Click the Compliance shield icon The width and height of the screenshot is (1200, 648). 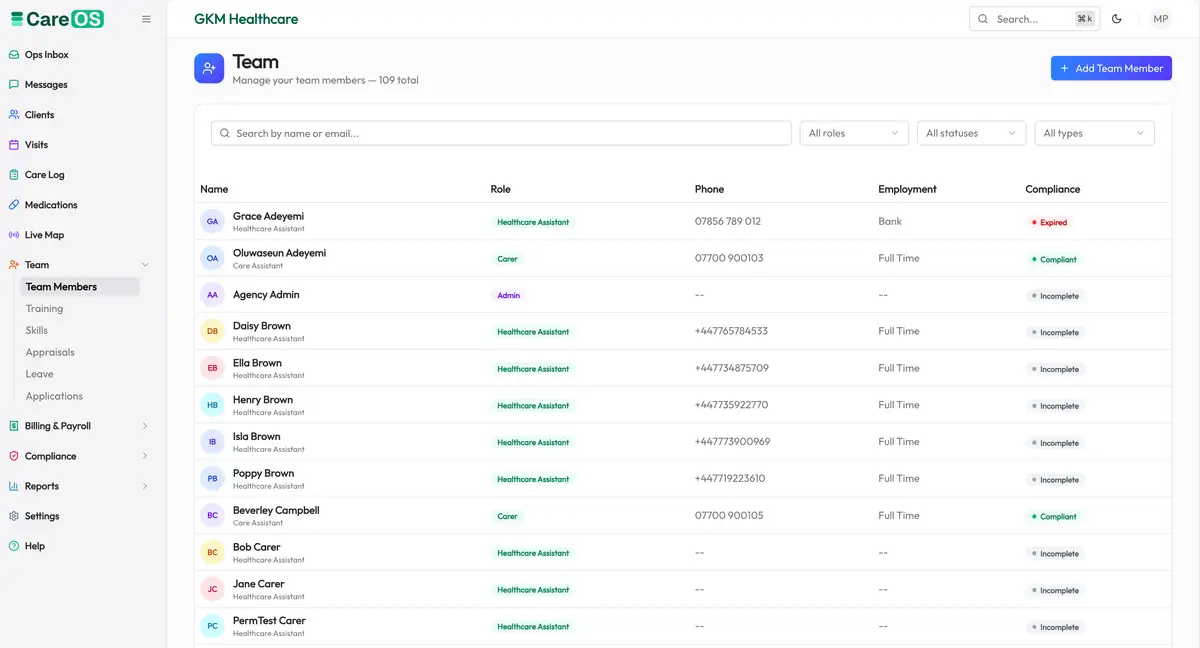(14, 456)
